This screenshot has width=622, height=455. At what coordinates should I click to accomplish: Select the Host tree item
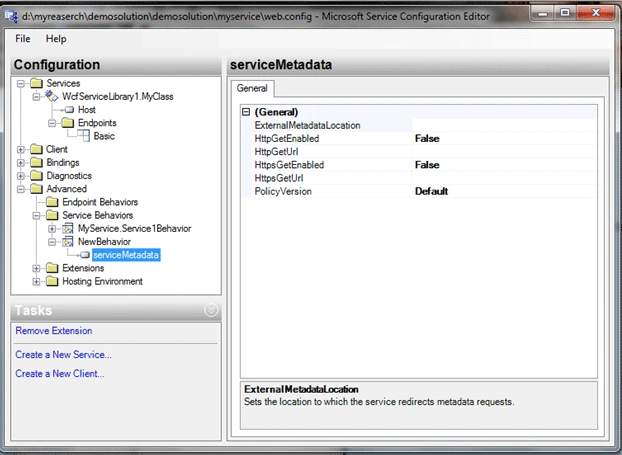pos(86,109)
